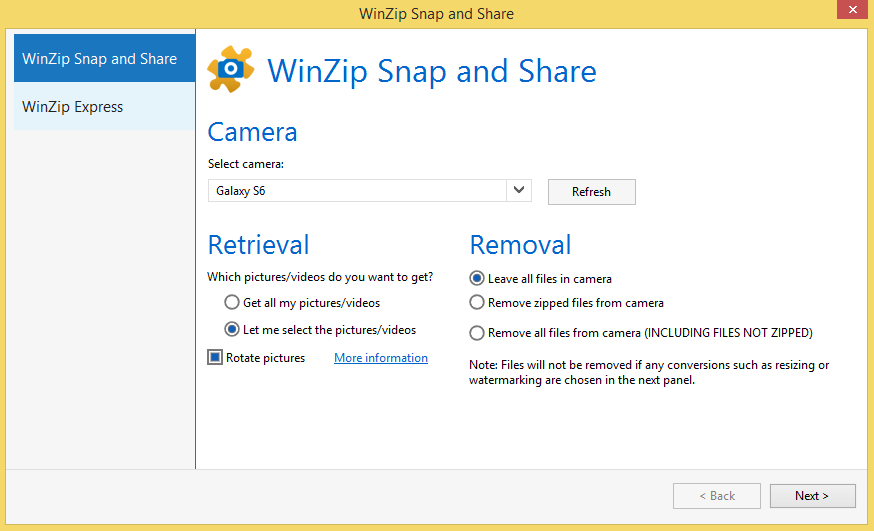Select Remove all files from camera option
Screen dimensions: 874x531
click(477, 333)
